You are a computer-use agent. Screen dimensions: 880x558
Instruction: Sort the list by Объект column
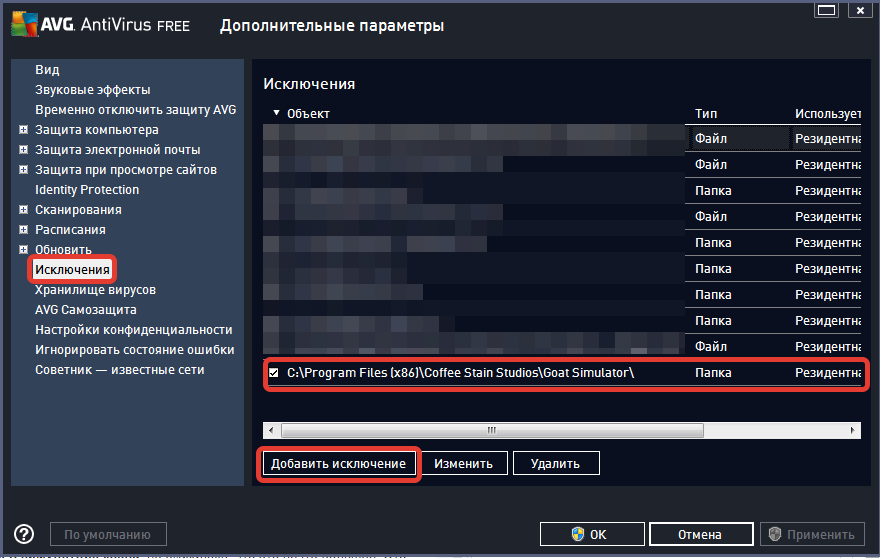[308, 114]
